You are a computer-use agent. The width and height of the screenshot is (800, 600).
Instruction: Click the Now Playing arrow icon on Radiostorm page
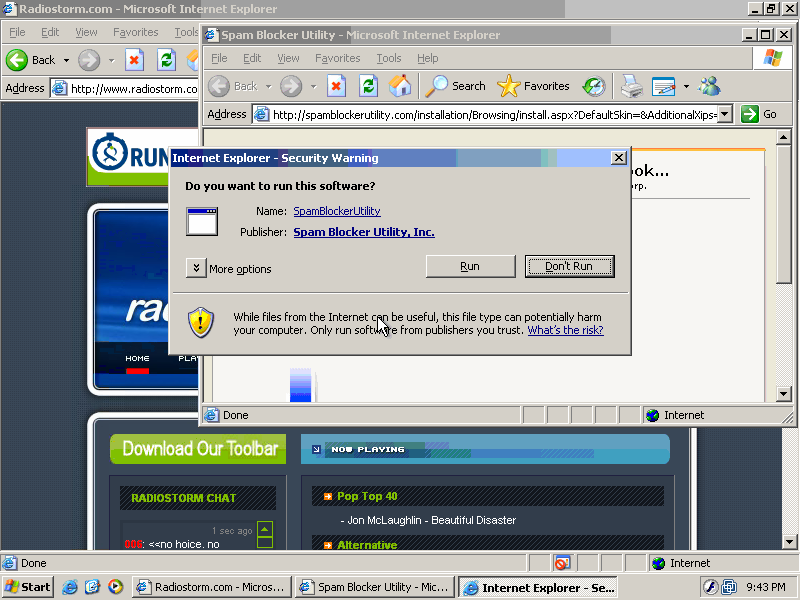(x=316, y=449)
